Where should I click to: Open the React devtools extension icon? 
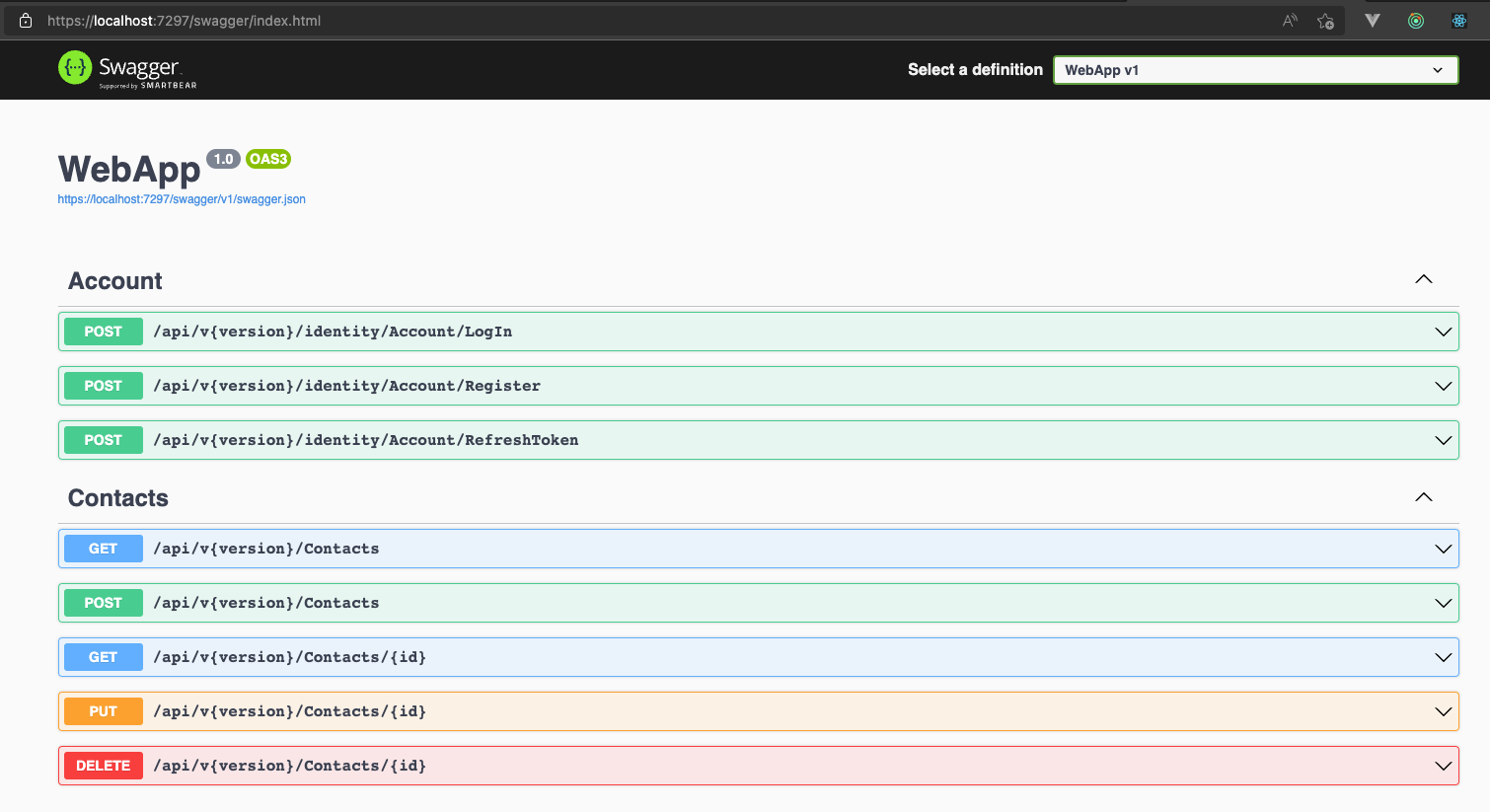(1459, 21)
